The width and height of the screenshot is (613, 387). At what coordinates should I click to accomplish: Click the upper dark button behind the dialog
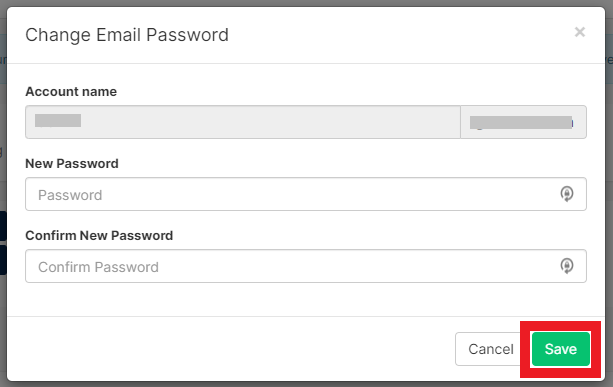coord(3,226)
